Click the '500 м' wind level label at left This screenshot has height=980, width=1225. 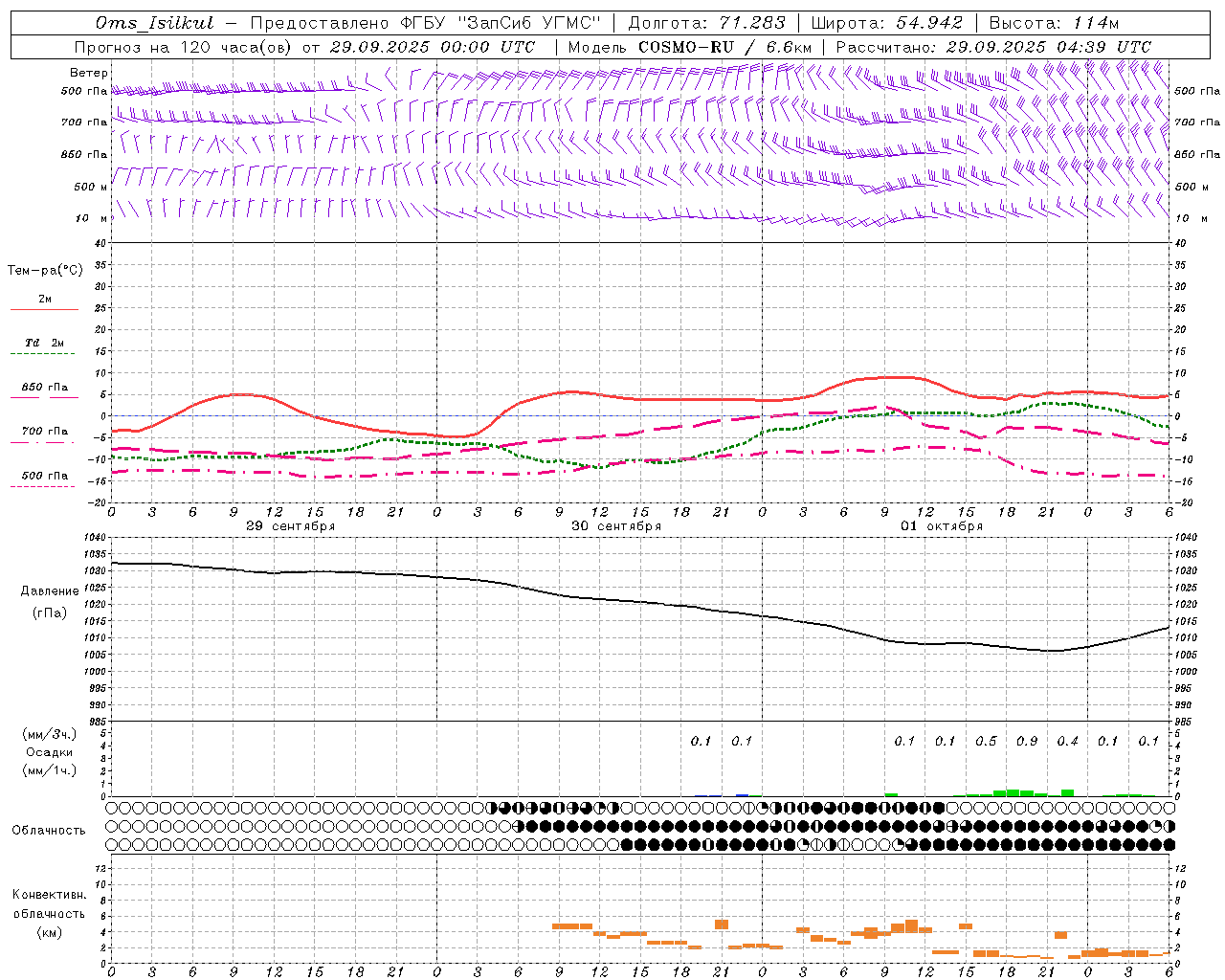coord(91,187)
